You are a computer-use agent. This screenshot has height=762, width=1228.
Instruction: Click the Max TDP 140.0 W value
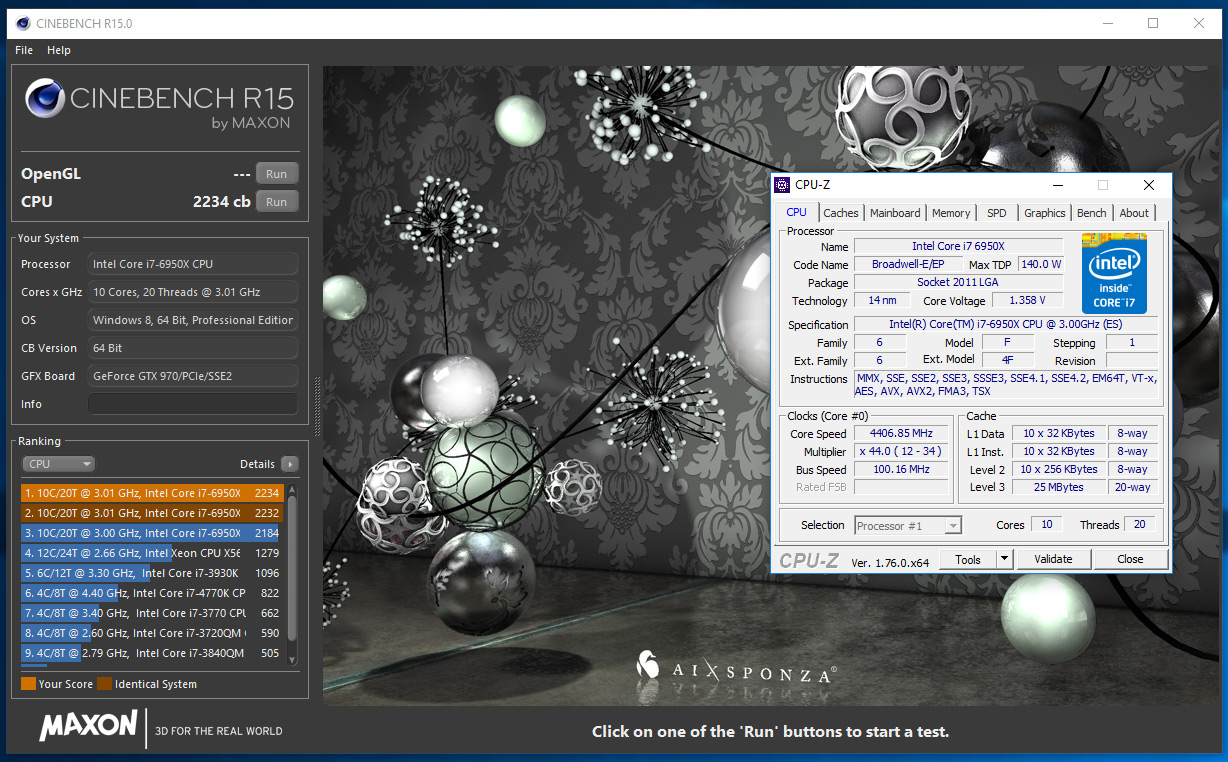coord(1041,264)
